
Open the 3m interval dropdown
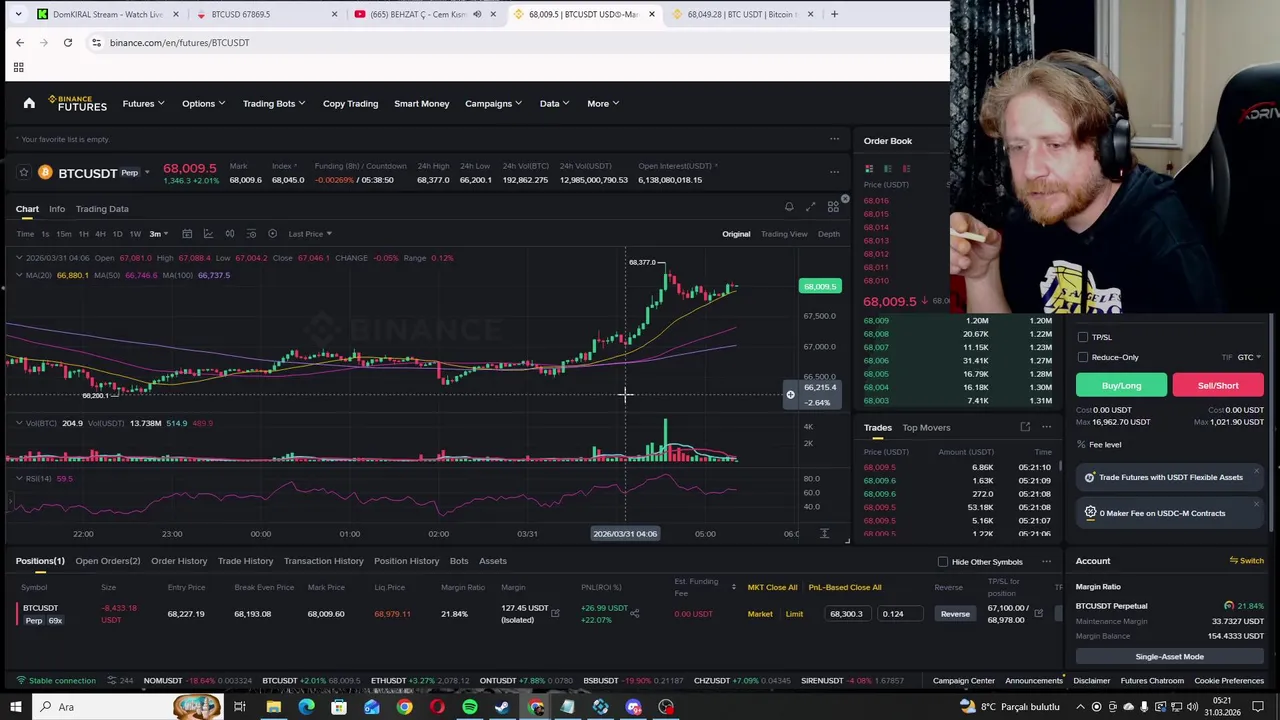point(159,234)
